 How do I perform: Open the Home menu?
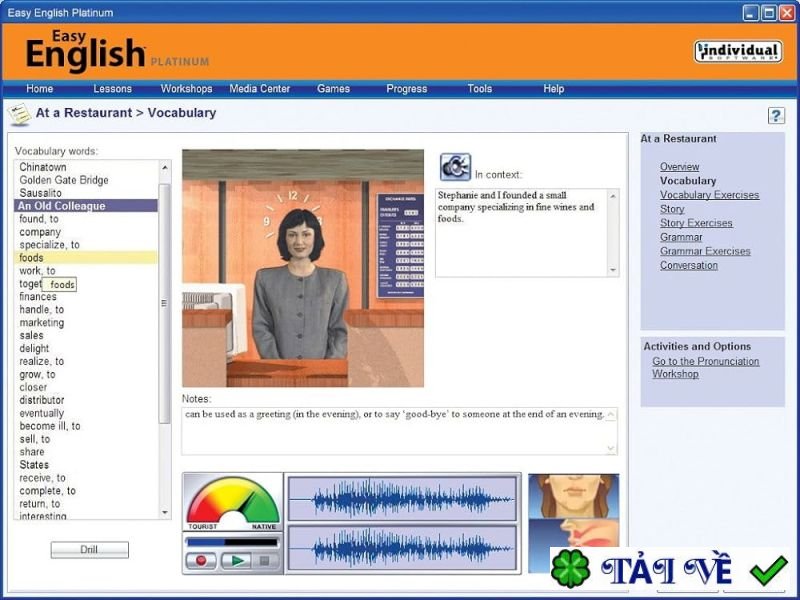(x=40, y=89)
